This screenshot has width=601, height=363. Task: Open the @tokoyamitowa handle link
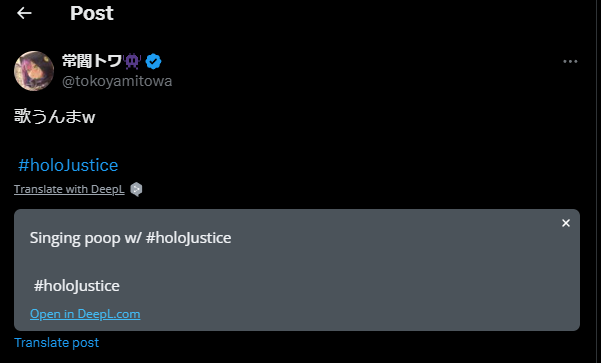[x=117, y=81]
